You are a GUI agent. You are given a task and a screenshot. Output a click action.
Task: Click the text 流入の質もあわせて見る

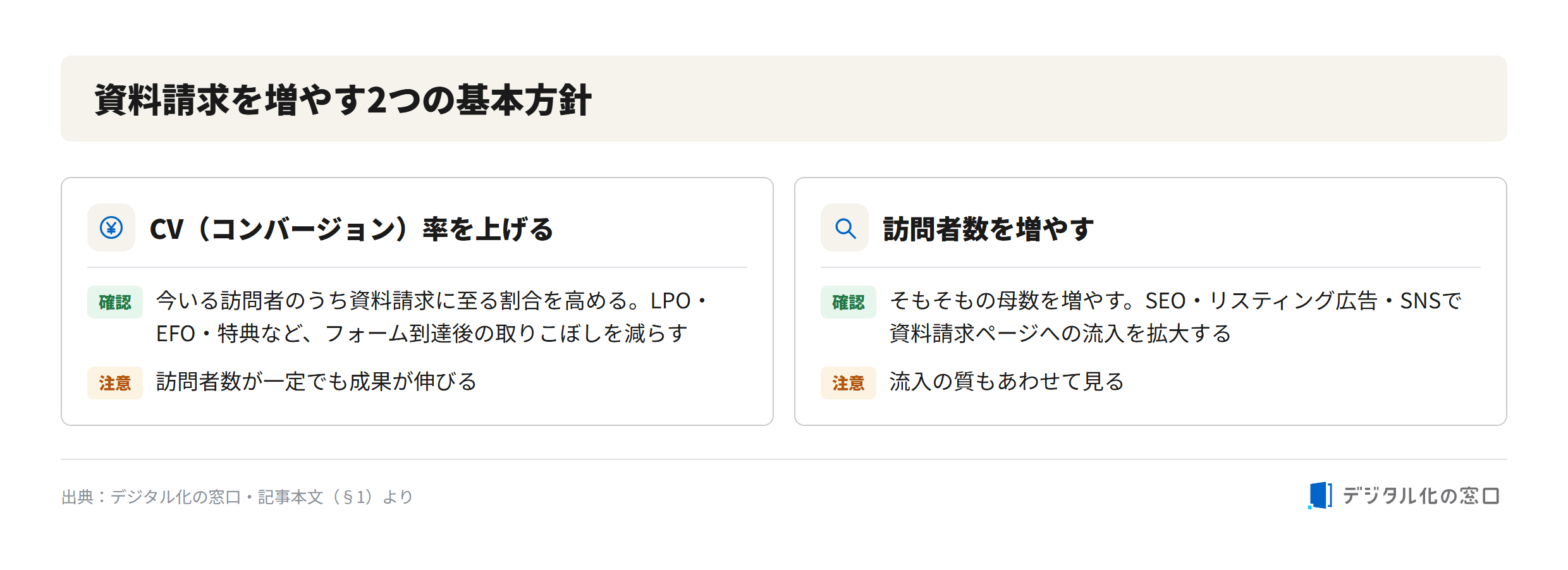[1007, 382]
